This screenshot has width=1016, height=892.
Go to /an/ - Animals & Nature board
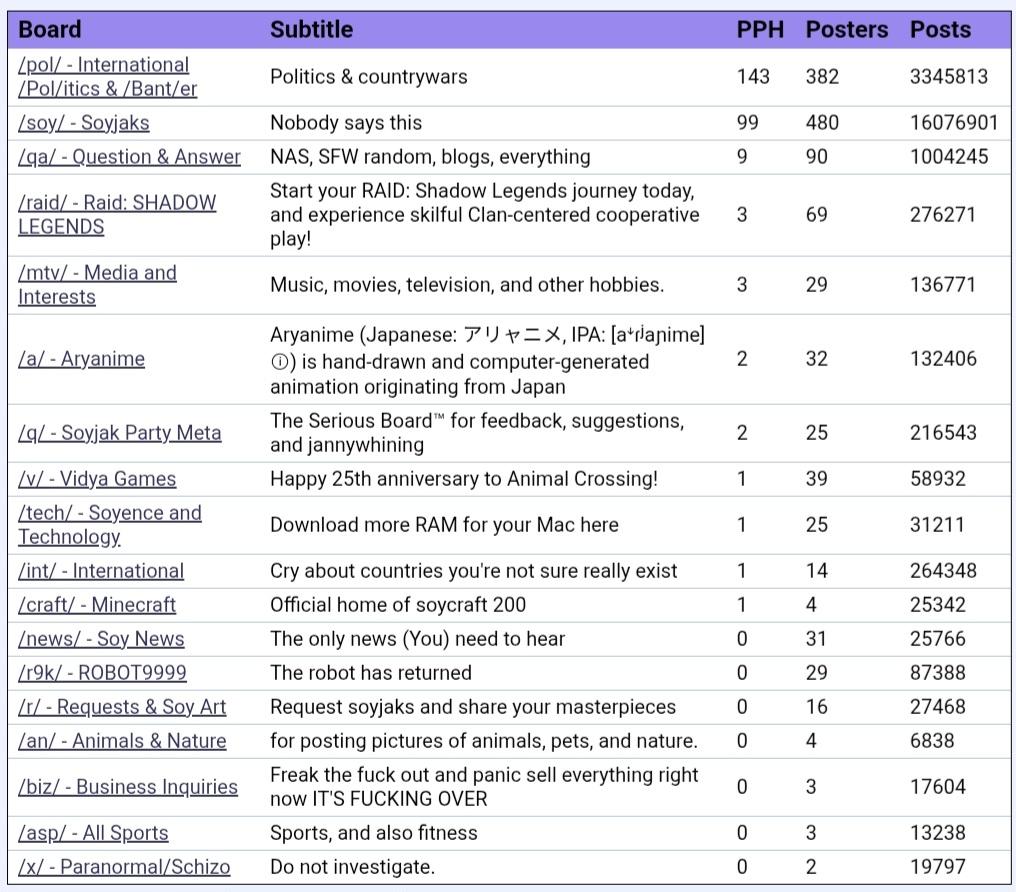pos(122,740)
